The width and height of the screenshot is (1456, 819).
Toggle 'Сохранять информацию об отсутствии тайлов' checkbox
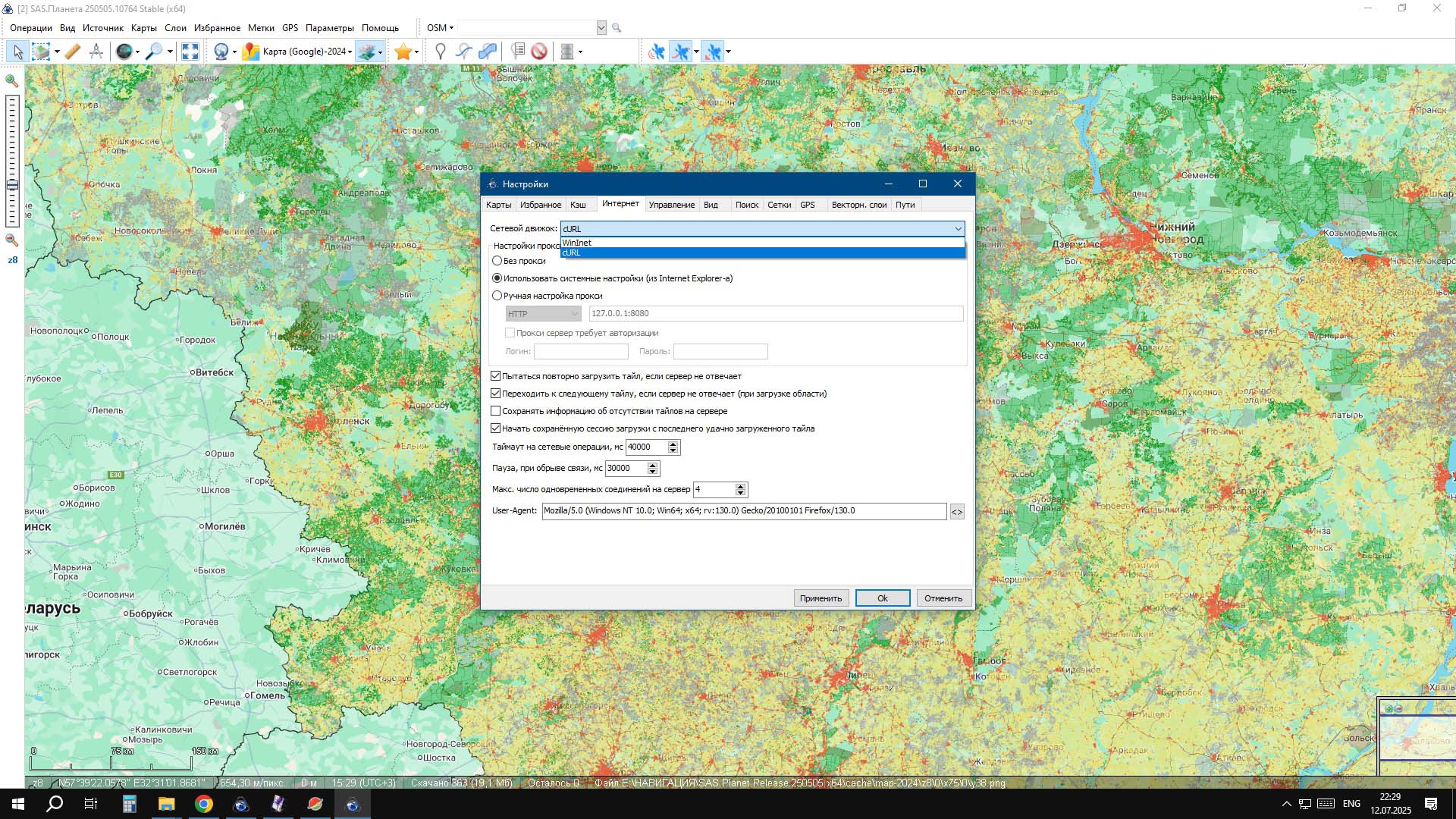coord(496,411)
